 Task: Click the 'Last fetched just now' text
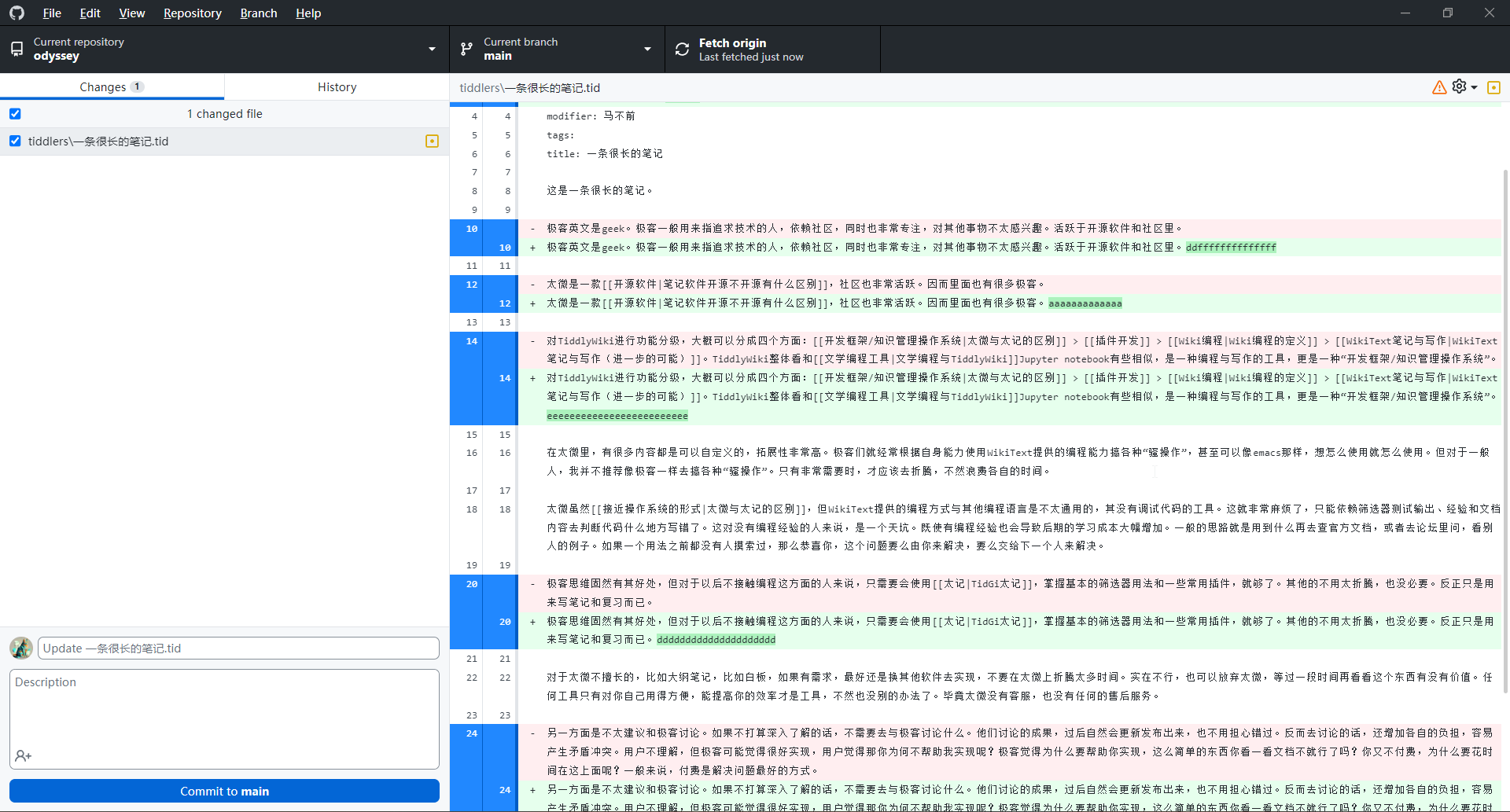(x=751, y=57)
